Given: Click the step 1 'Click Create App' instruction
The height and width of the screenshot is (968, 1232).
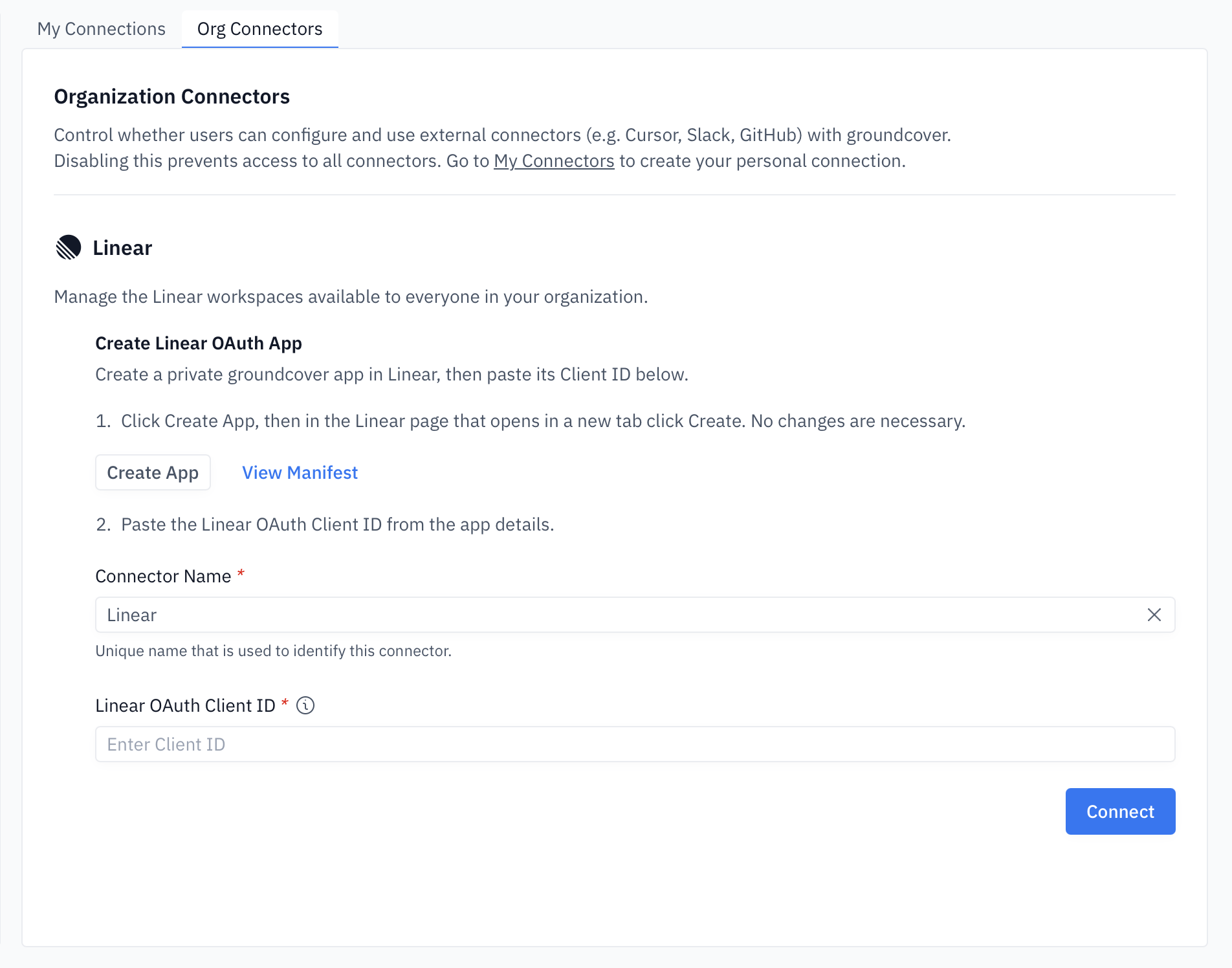Looking at the screenshot, I should [543, 421].
